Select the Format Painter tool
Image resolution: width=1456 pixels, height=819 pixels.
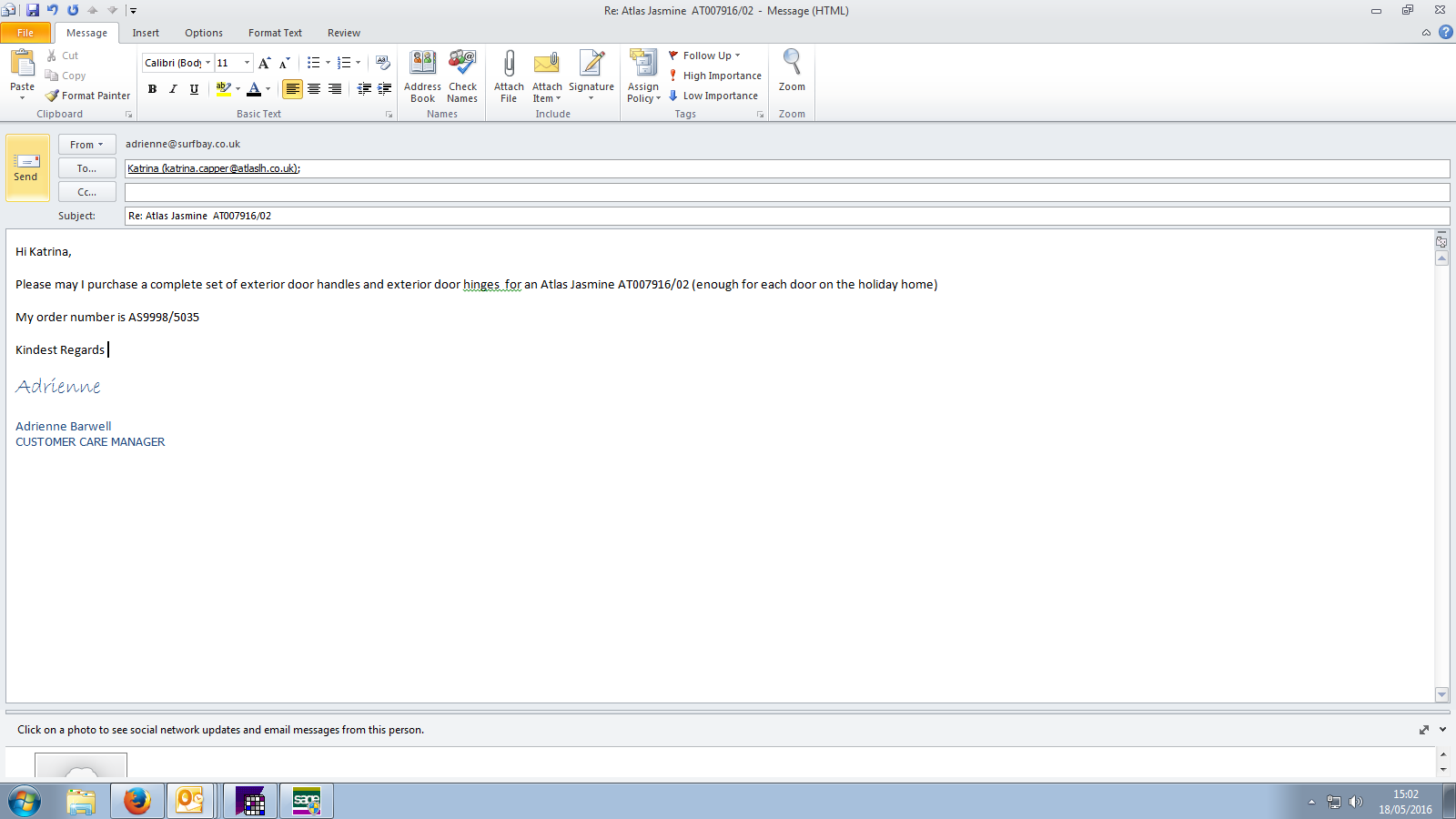click(x=88, y=96)
